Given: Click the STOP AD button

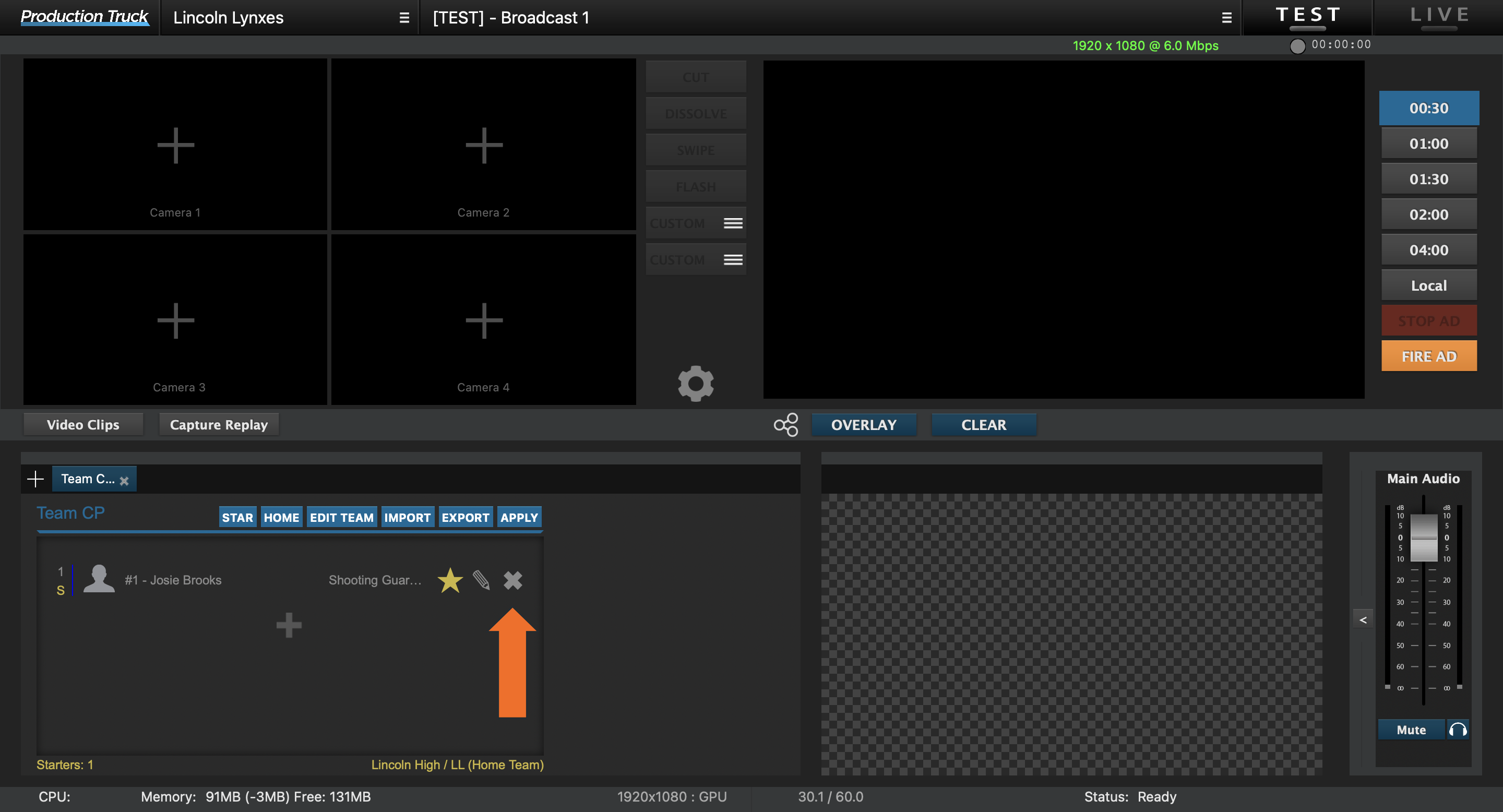Looking at the screenshot, I should 1428,321.
